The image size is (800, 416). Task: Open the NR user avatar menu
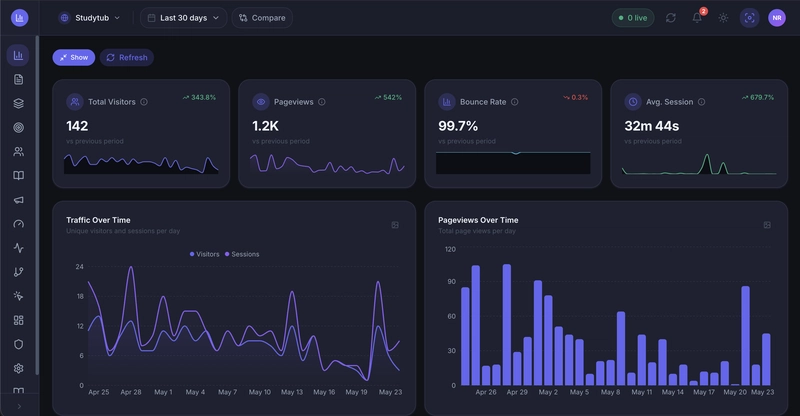[x=777, y=18]
